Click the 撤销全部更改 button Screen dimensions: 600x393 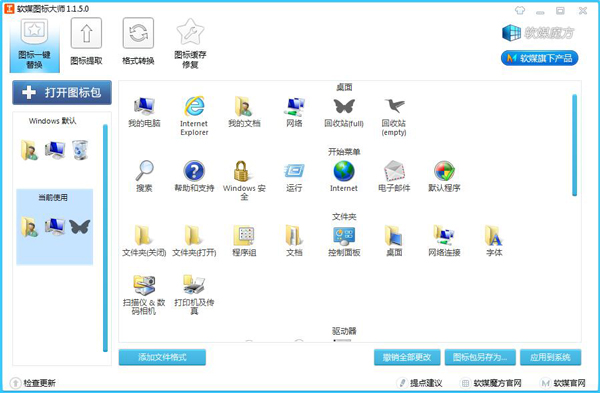[x=407, y=357]
